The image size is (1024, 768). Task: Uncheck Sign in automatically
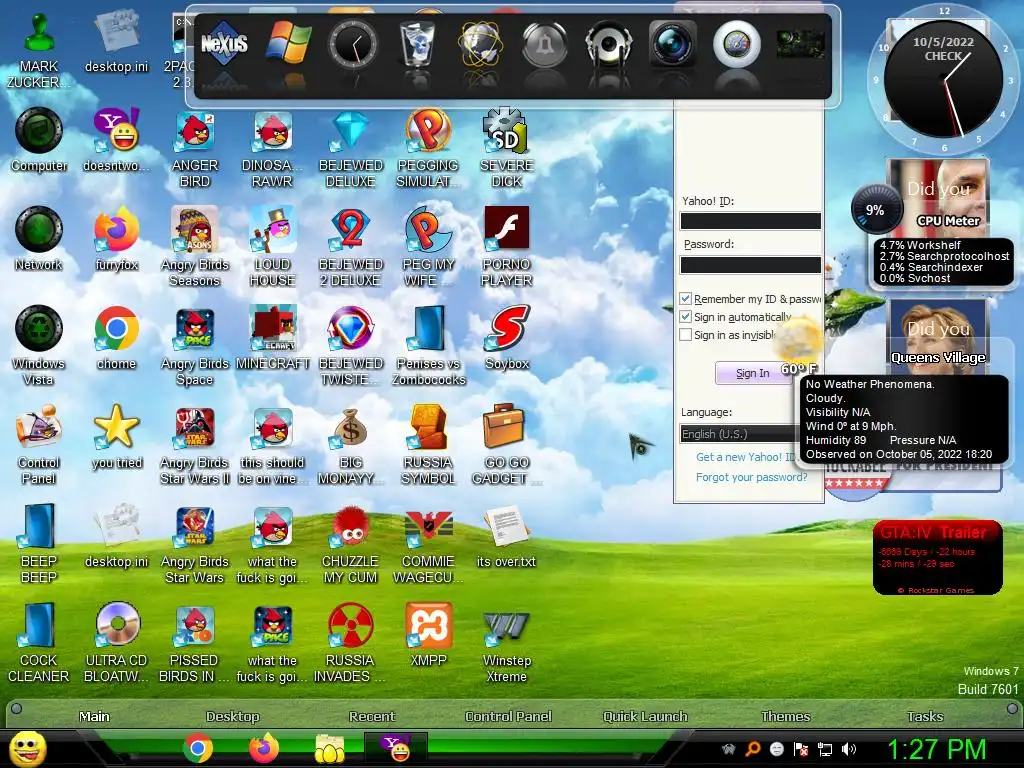coord(686,317)
